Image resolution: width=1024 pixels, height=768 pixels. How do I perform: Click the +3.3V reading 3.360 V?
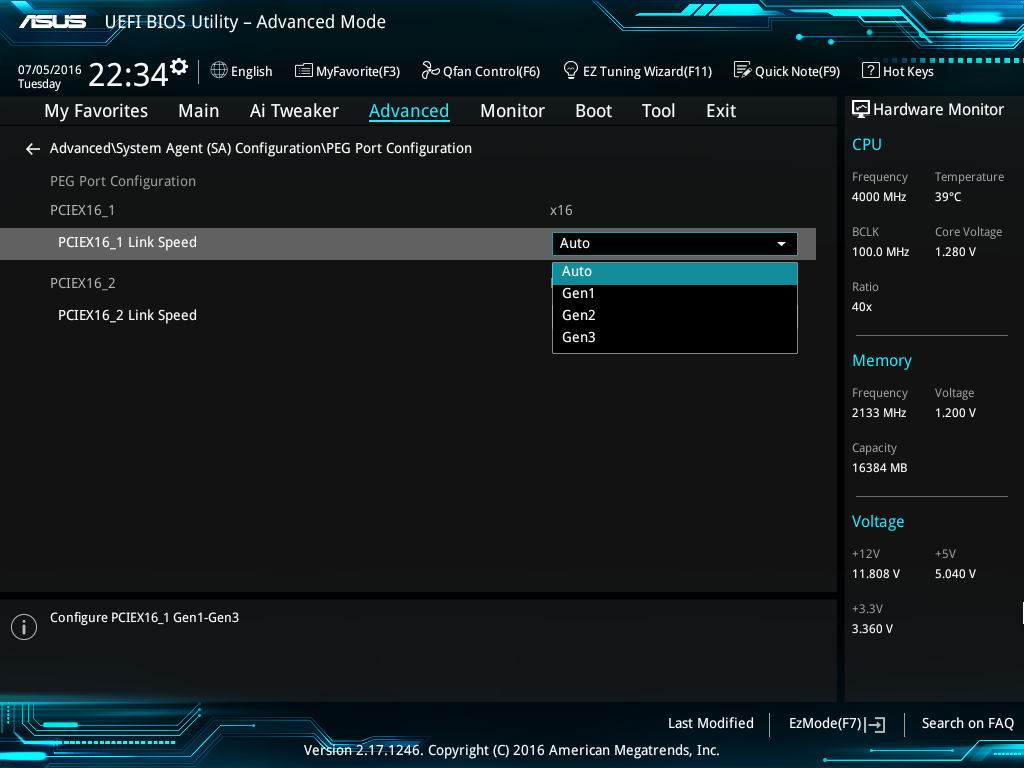coord(872,628)
